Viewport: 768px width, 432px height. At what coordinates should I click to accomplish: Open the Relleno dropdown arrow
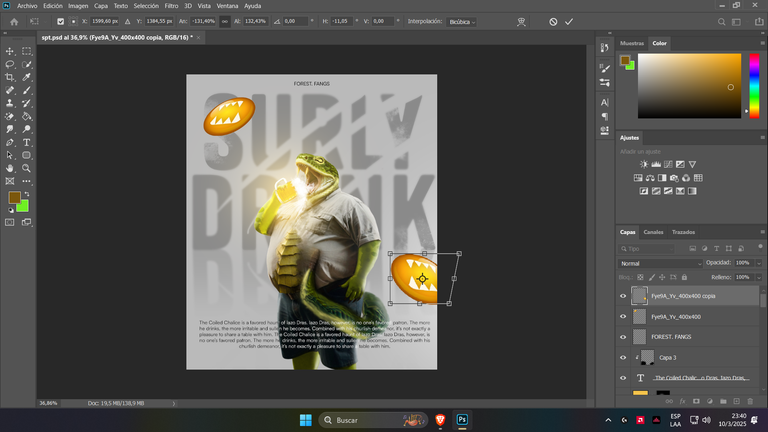759,278
